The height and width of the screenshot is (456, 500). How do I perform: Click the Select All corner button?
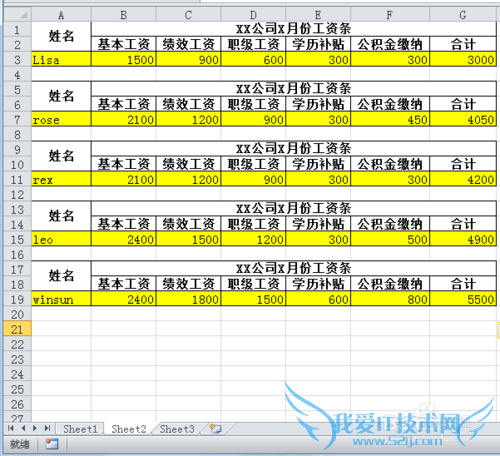click(x=18, y=15)
